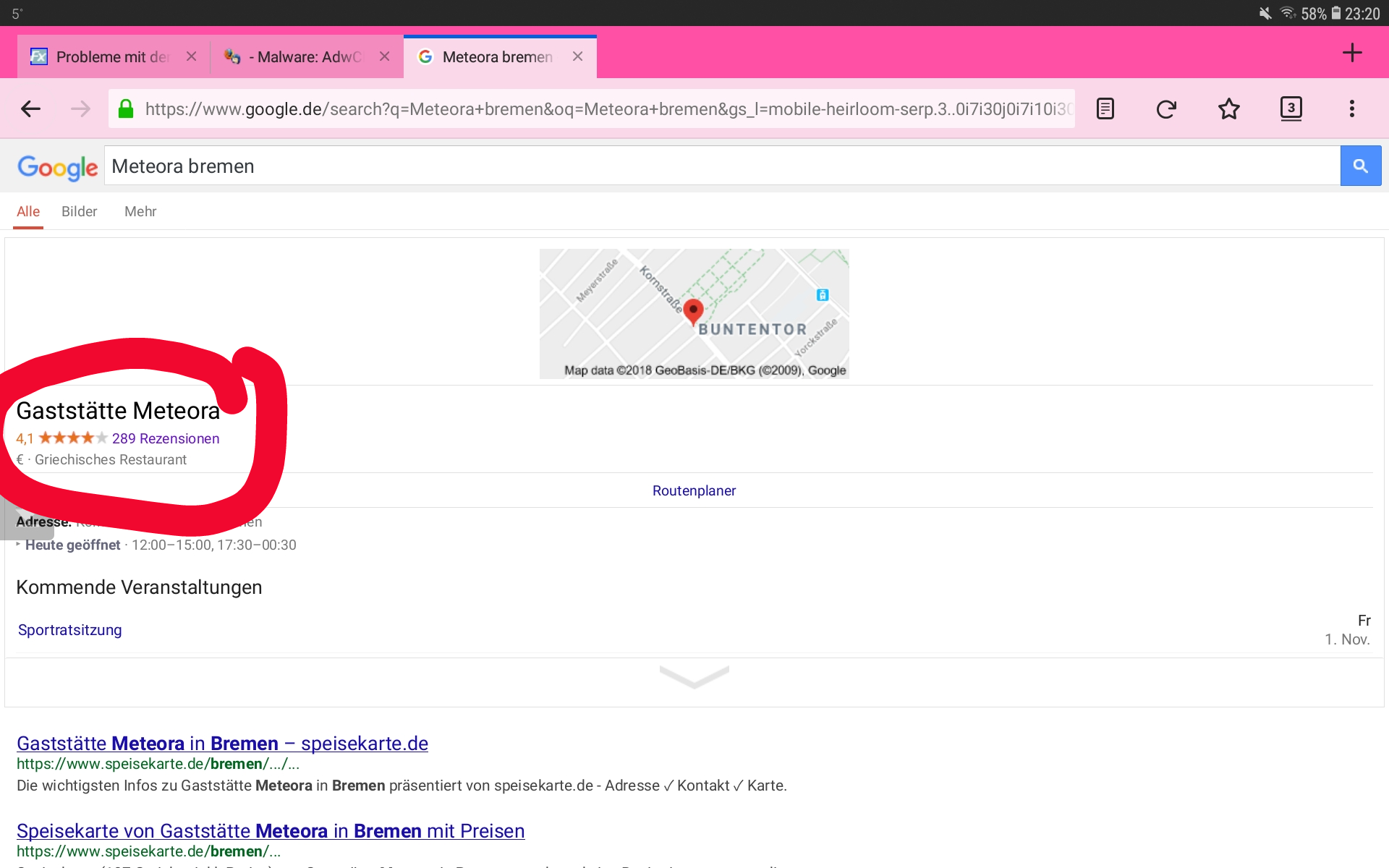Open the 'Sportratsitzung' event link
This screenshot has width=1389, height=868.
tap(69, 630)
